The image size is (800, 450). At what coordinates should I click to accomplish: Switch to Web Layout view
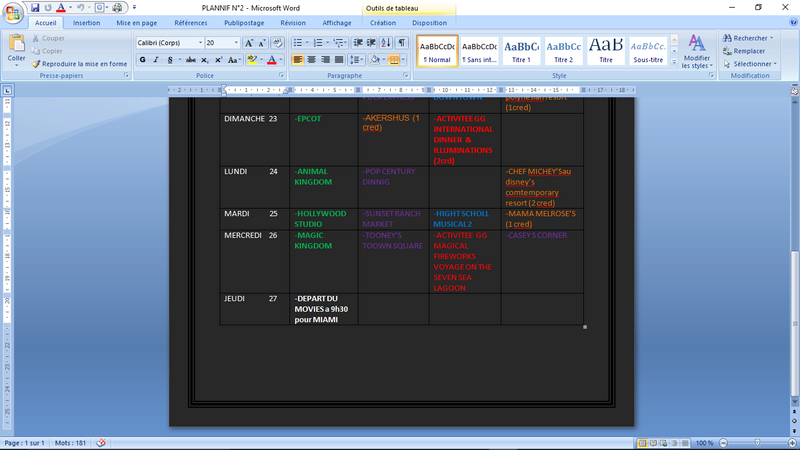[x=664, y=443]
